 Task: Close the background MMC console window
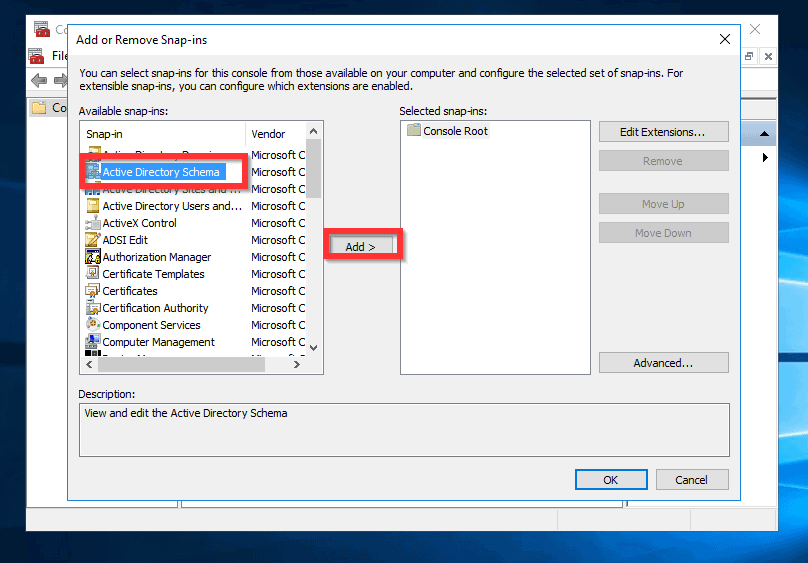755,29
